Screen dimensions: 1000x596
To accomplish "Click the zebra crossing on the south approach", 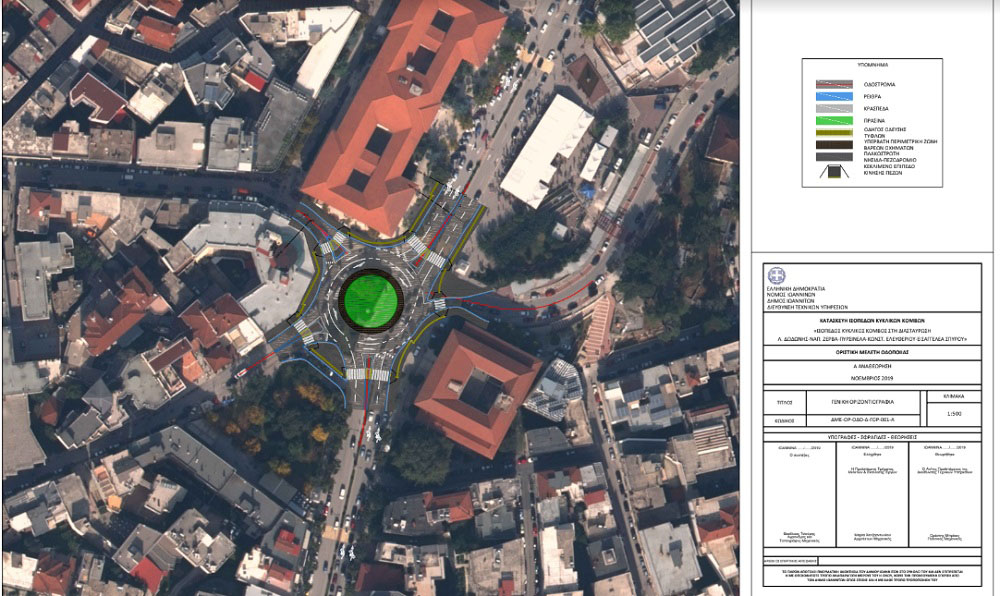I will click(x=366, y=375).
